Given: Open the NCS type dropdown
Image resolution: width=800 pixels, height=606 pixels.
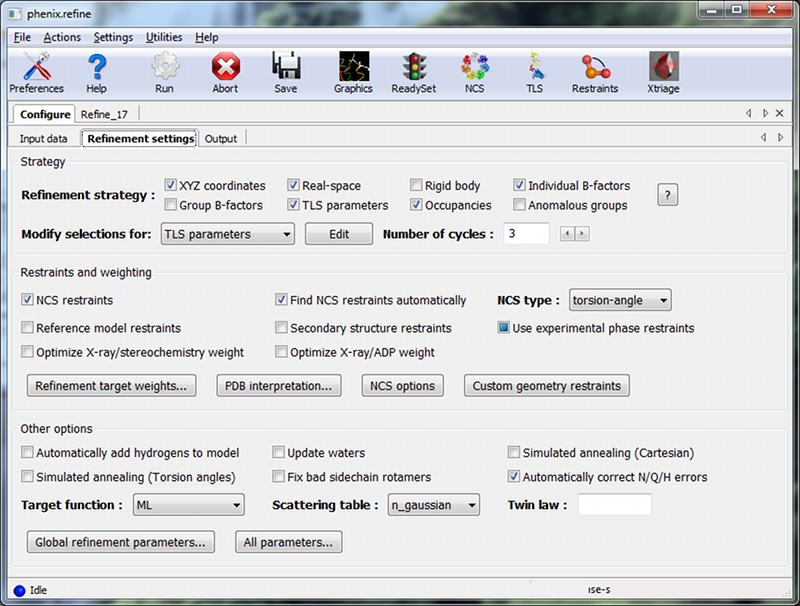Looking at the screenshot, I should pyautogui.click(x=618, y=299).
